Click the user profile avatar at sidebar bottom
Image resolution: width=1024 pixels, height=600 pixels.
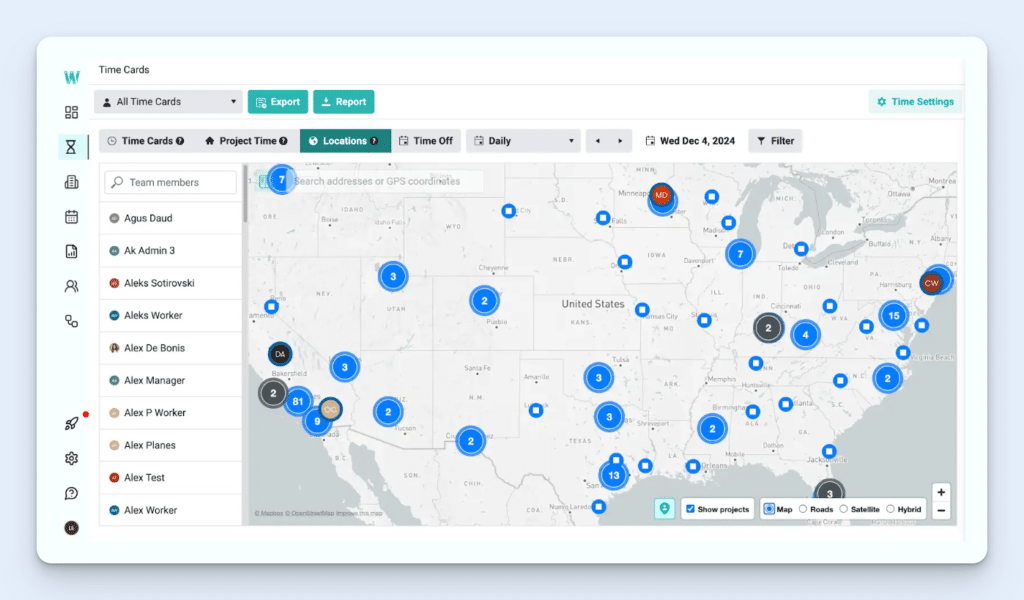tap(71, 528)
